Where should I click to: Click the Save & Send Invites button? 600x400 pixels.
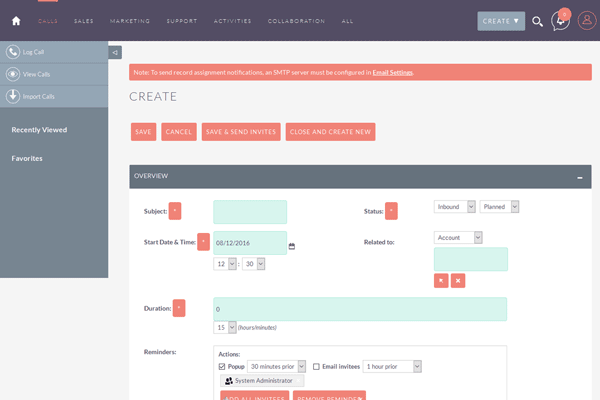click(x=240, y=132)
